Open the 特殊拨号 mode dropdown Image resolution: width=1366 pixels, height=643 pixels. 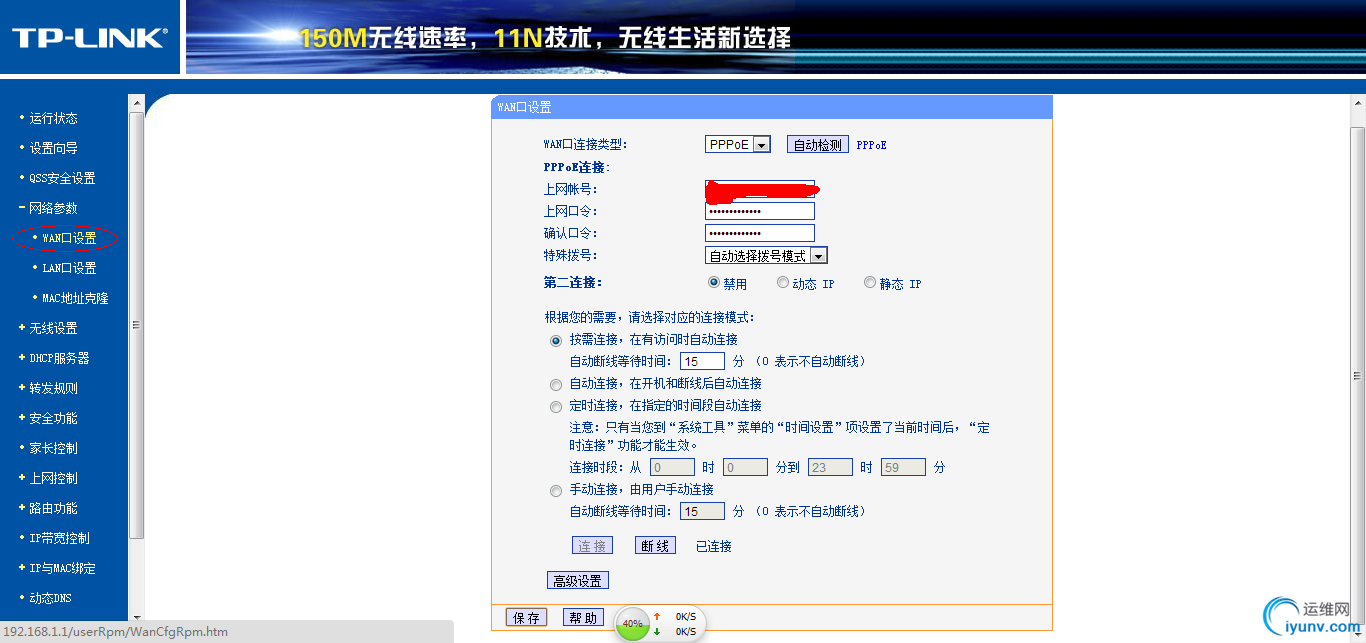(x=766, y=256)
